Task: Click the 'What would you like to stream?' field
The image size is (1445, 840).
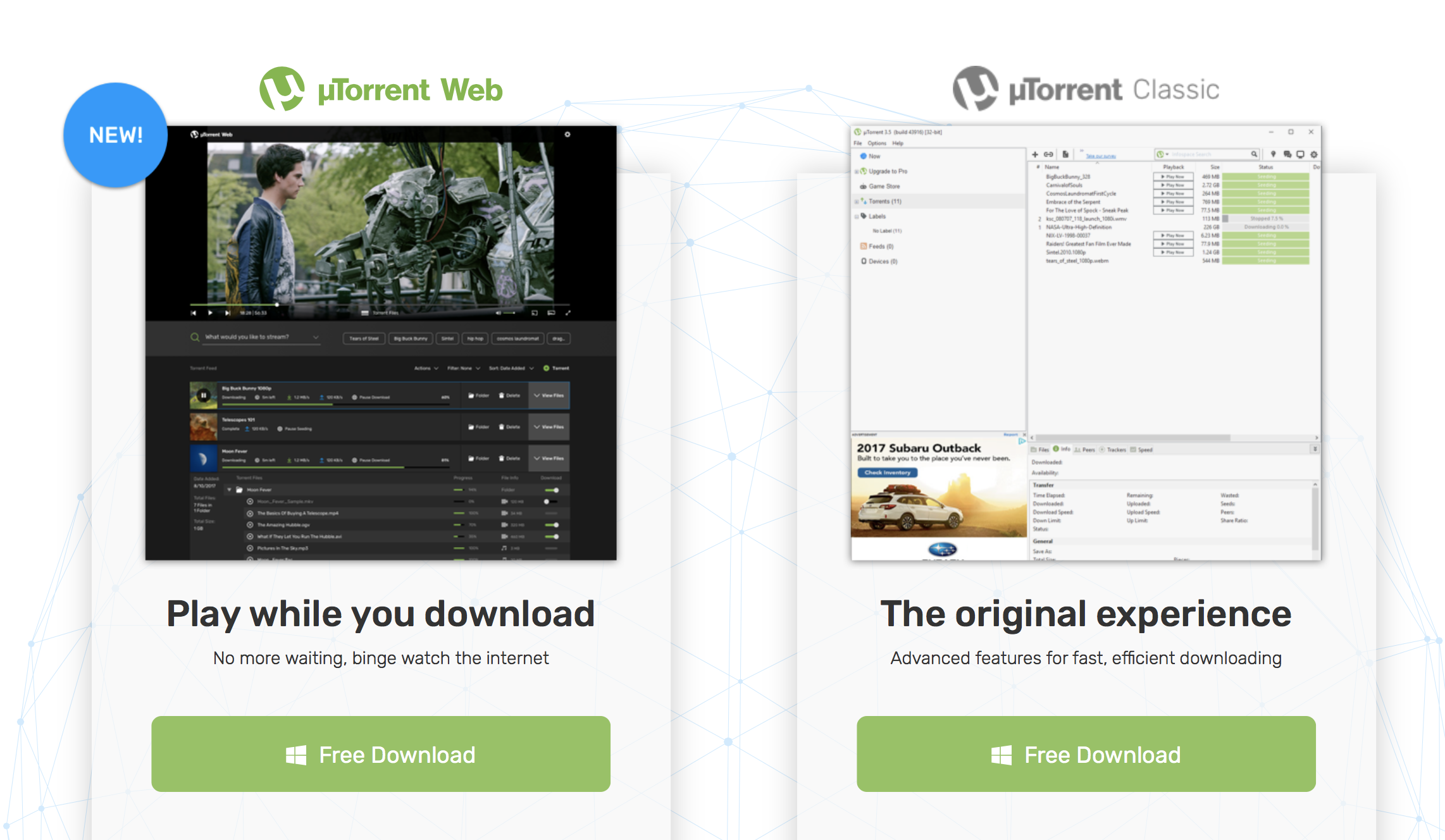Action: coord(261,337)
